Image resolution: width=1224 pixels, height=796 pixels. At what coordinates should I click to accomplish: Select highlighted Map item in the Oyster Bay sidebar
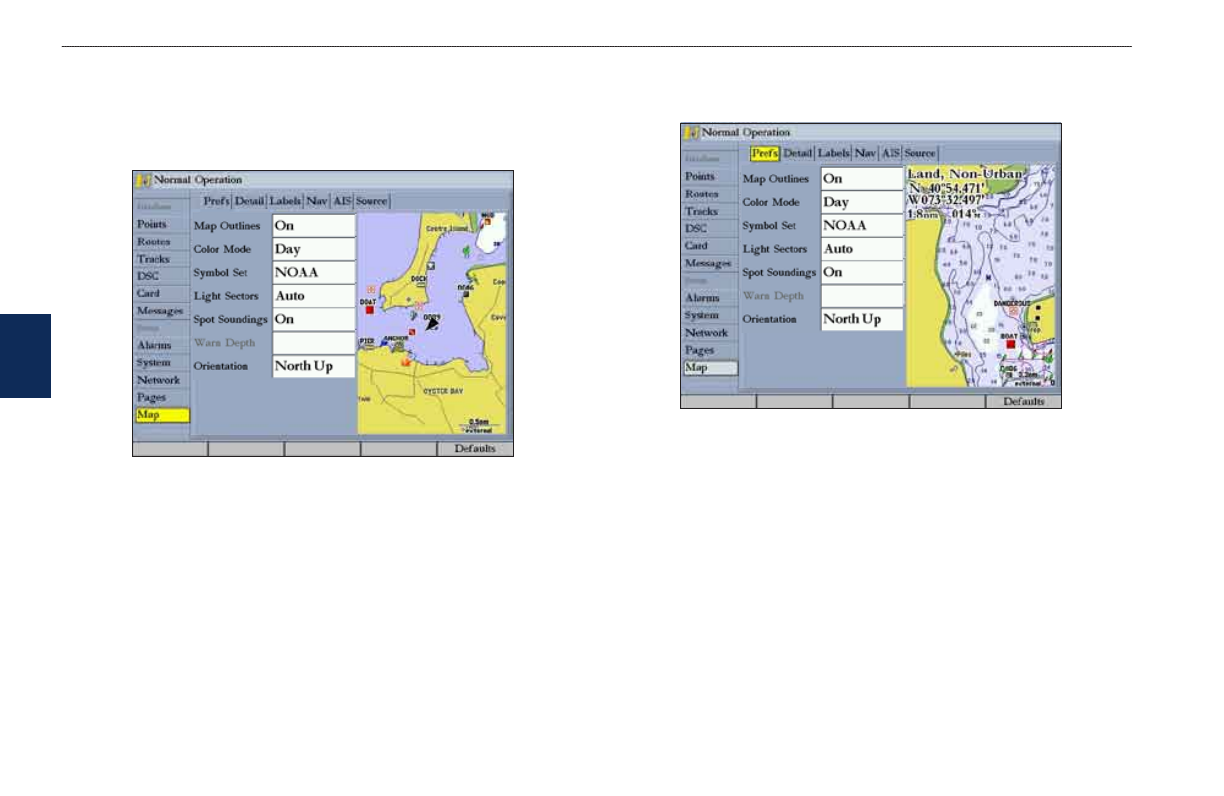162,415
